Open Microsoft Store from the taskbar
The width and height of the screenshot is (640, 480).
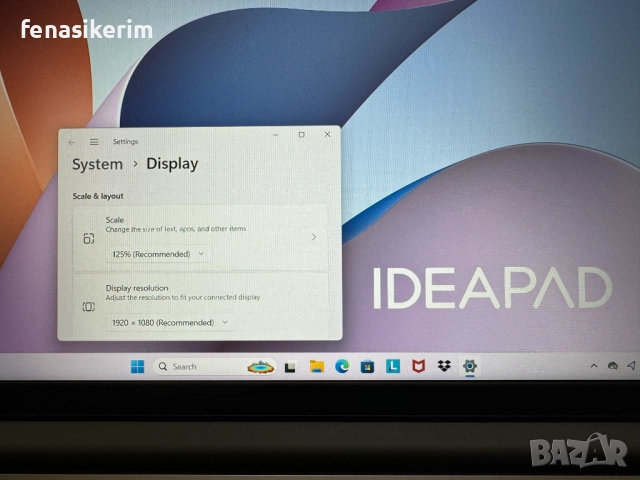tap(367, 367)
